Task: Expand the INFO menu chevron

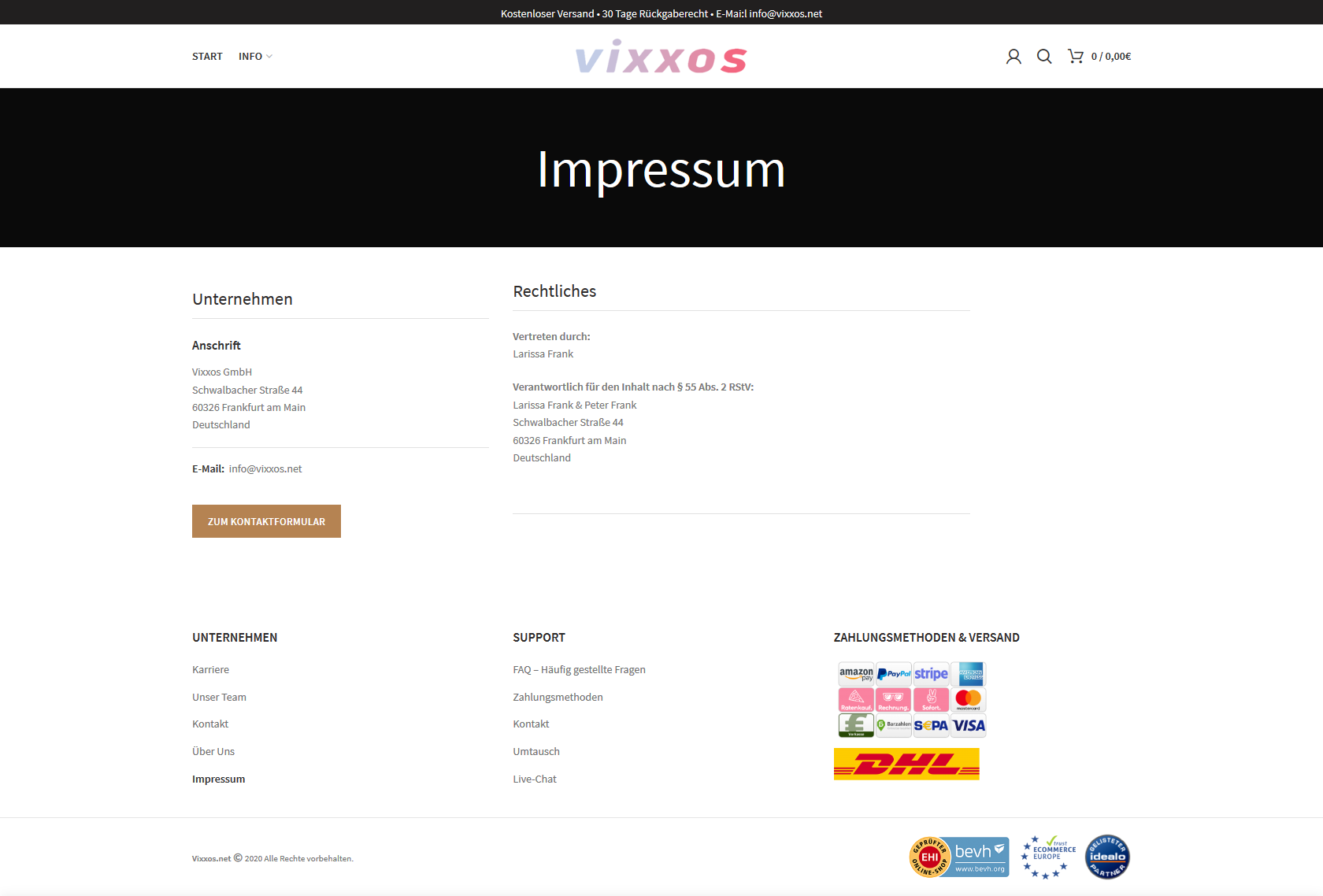Action: pos(269,57)
